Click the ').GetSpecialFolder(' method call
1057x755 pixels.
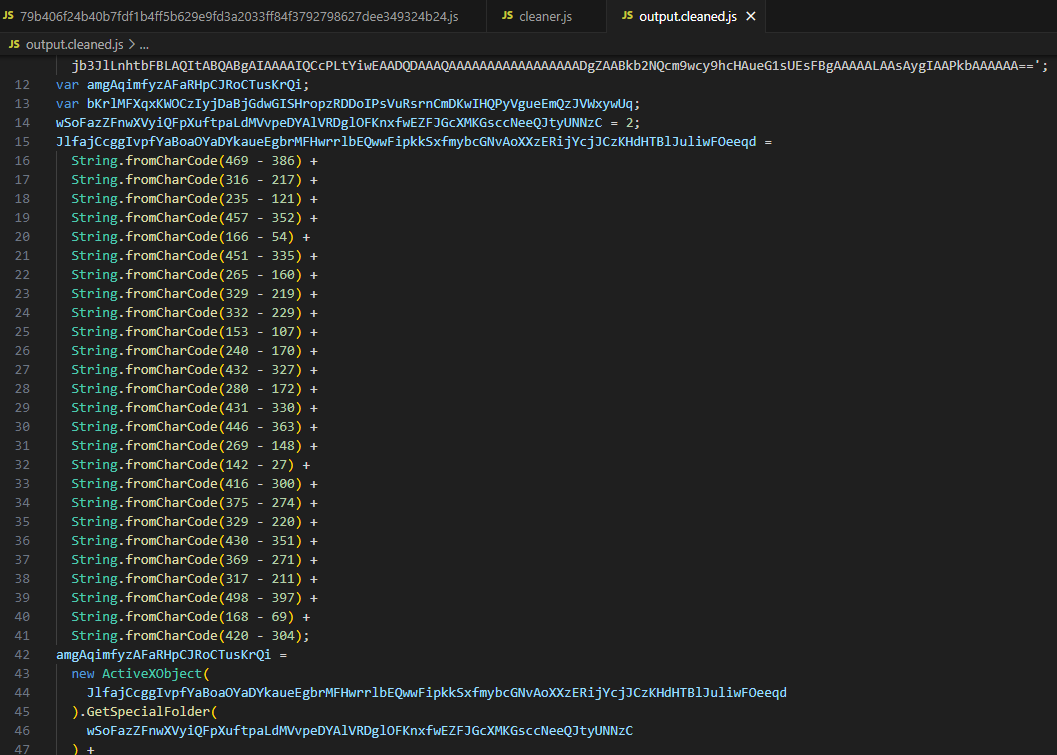click(144, 711)
